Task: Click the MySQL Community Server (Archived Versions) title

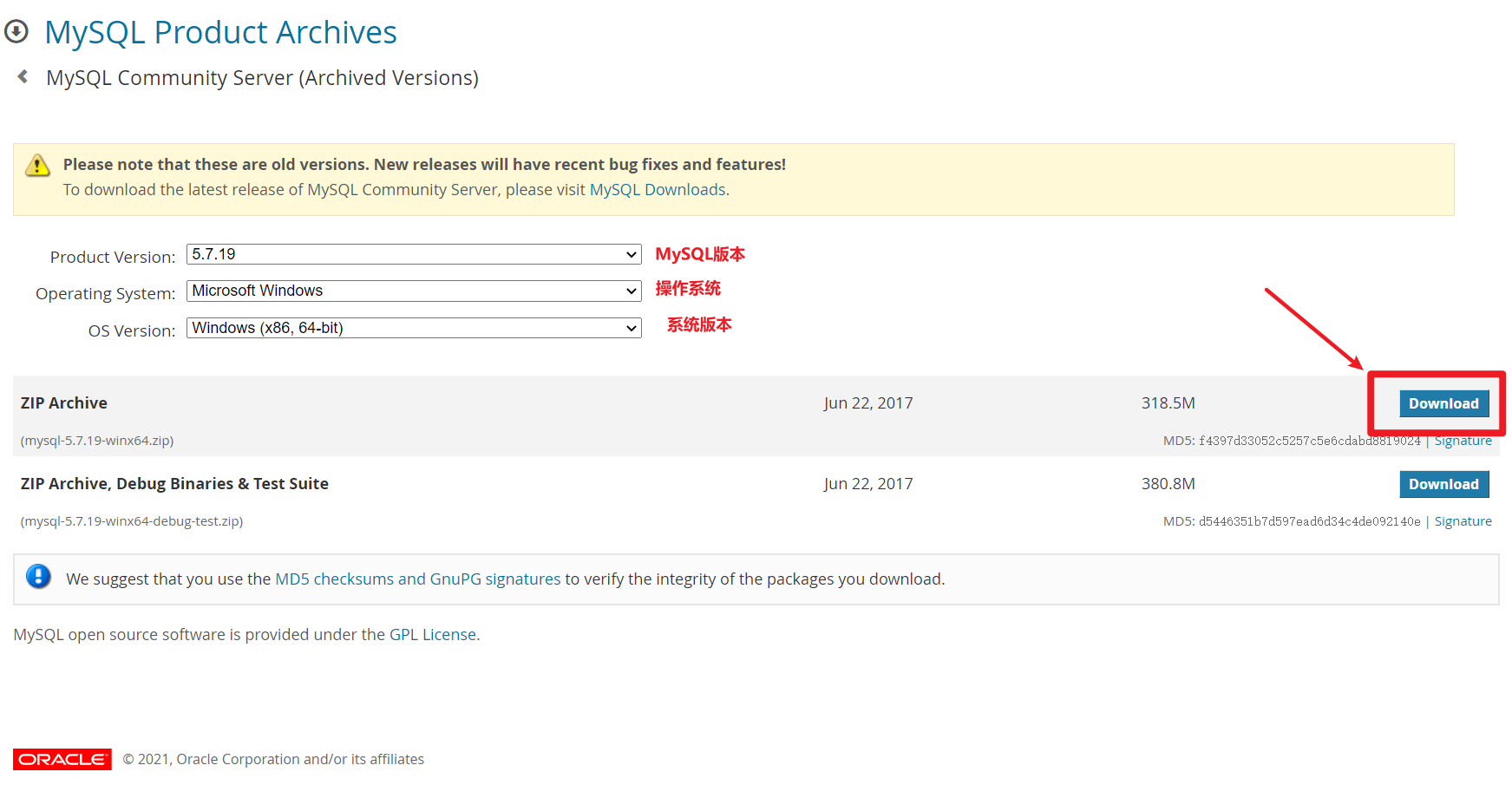Action: pos(262,77)
